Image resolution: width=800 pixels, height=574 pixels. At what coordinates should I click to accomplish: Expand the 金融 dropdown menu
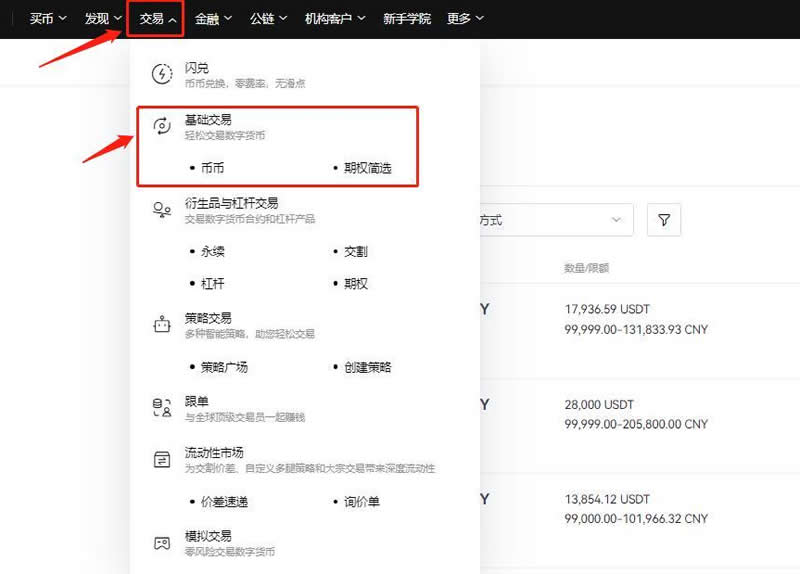pyautogui.click(x=213, y=18)
